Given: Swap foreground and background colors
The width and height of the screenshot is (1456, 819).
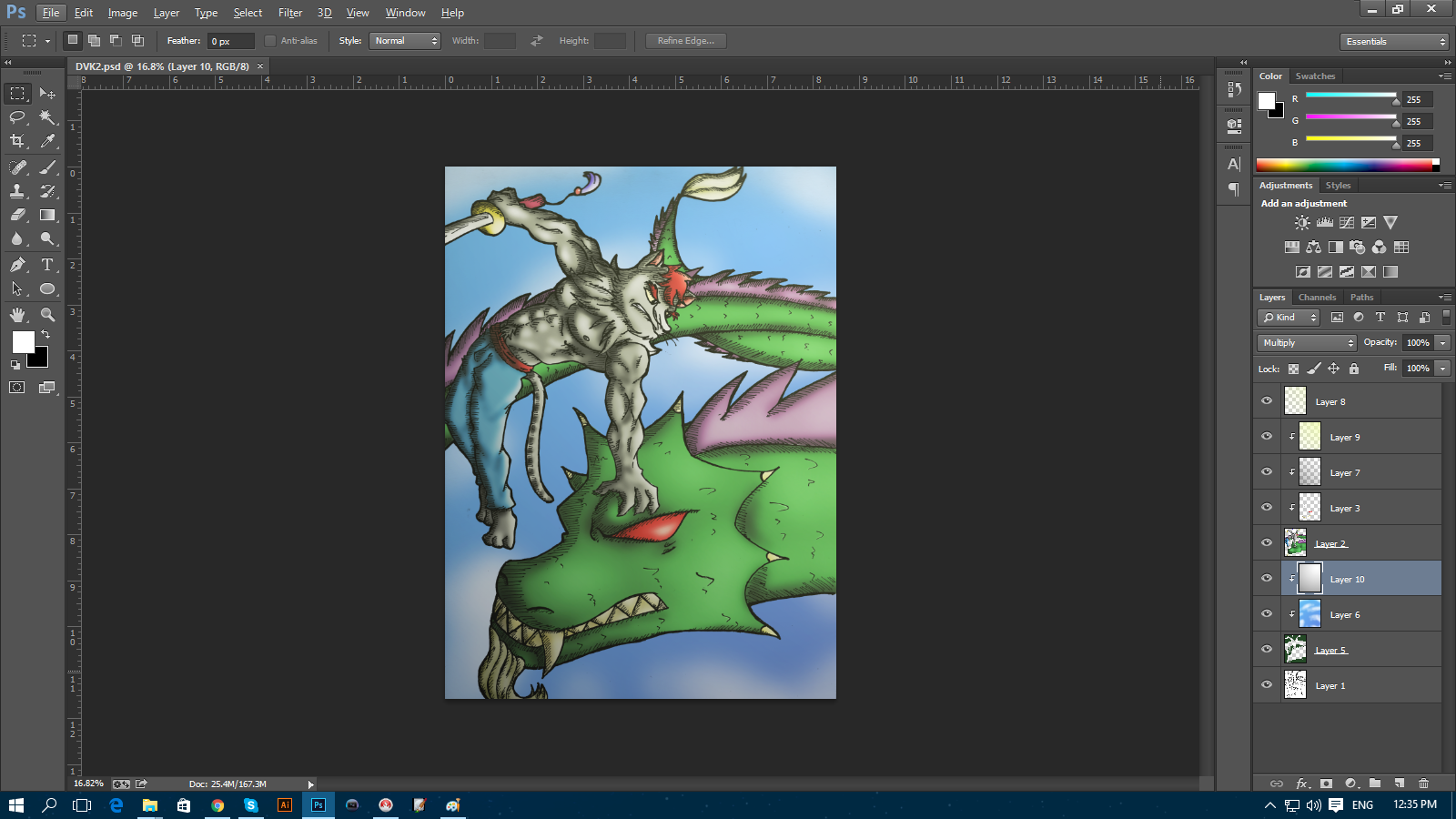Looking at the screenshot, I should pyautogui.click(x=45, y=335).
